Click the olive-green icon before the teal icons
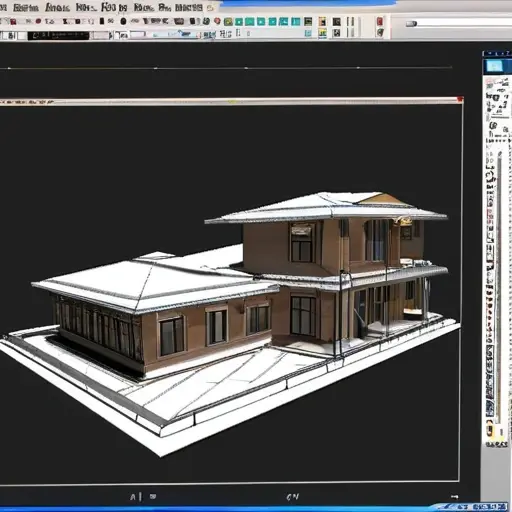 [228, 22]
